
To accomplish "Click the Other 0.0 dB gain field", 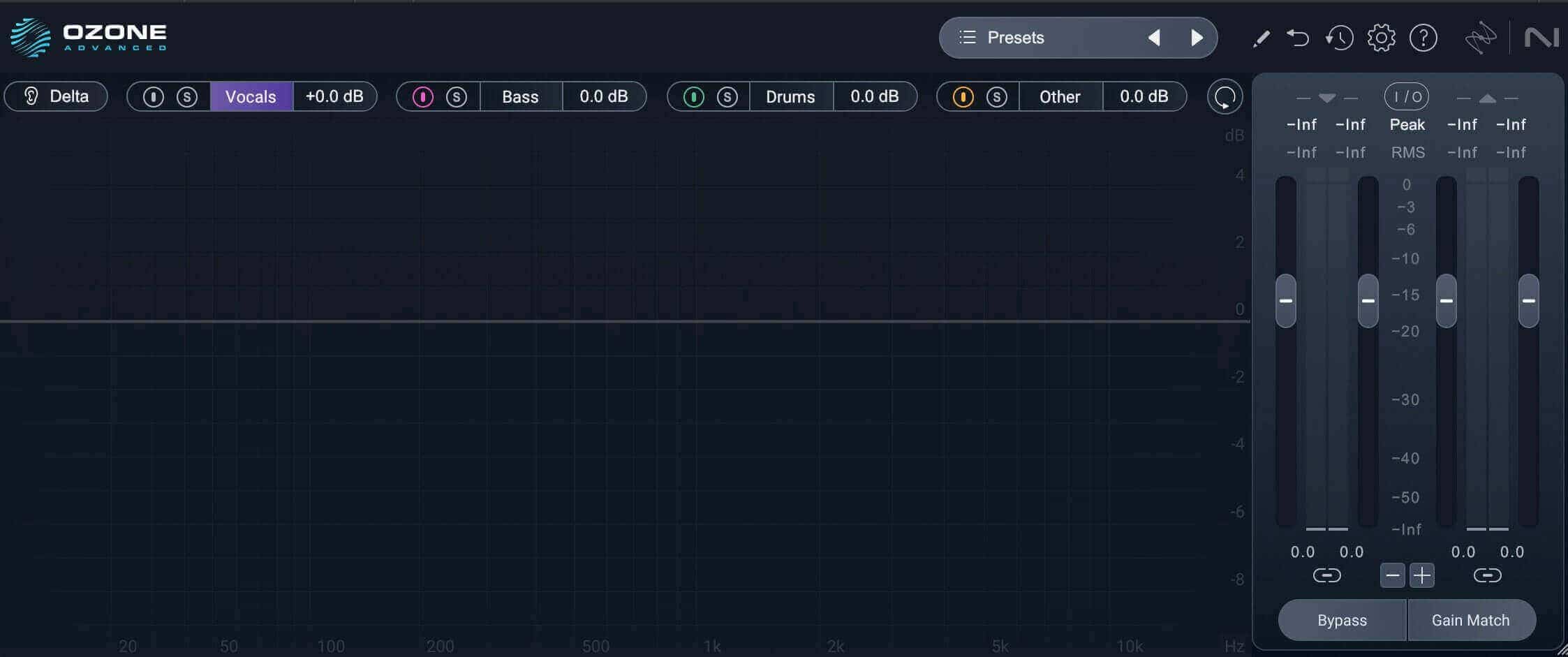I will coord(1144,96).
